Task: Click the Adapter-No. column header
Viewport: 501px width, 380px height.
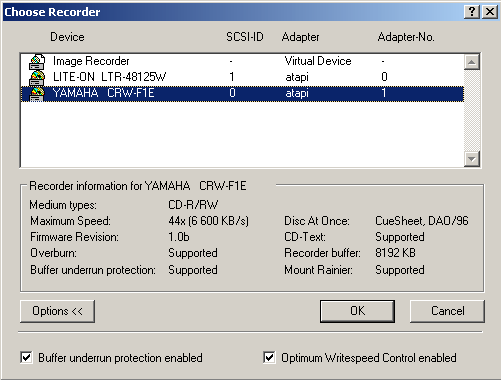Action: (x=406, y=37)
